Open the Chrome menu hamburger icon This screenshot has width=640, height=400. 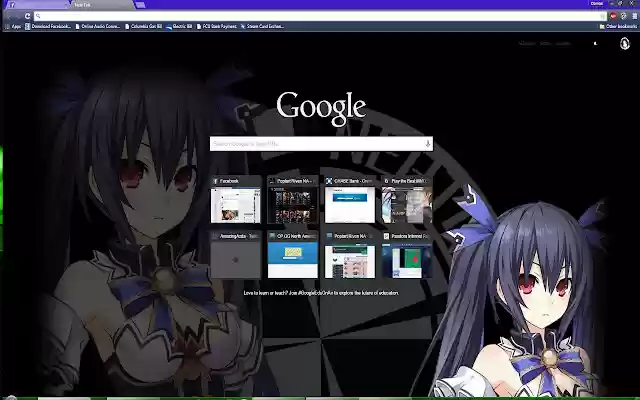(x=635, y=16)
